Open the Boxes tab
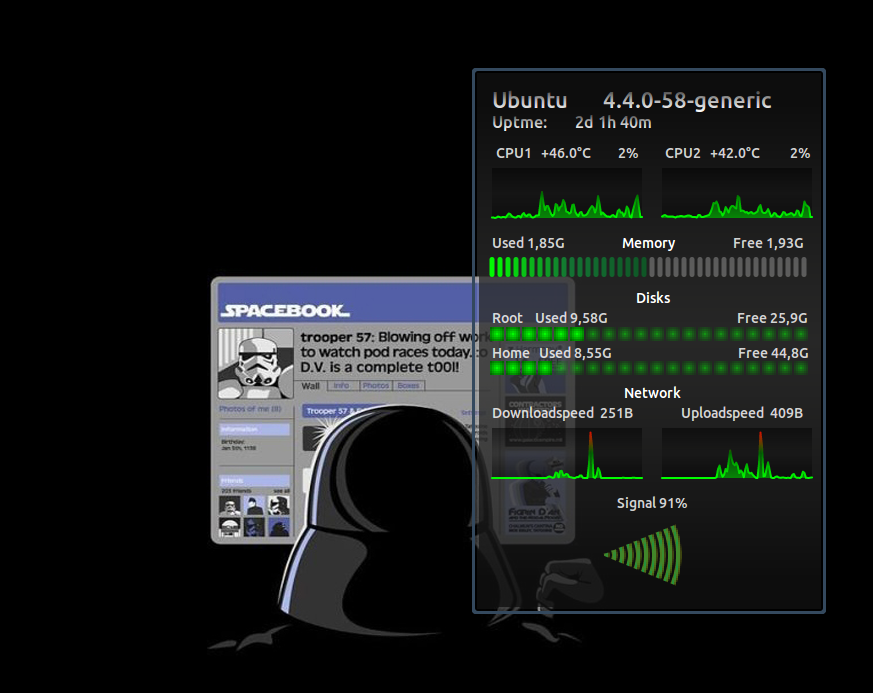Screen dimensions: 873x693 406,384
